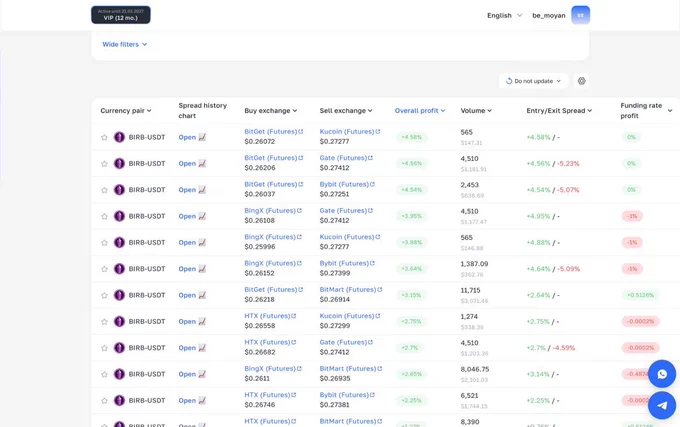This screenshot has width=680, height=427.
Task: Favorite the row with BitGet buy price $0.26206
Action: click(104, 164)
